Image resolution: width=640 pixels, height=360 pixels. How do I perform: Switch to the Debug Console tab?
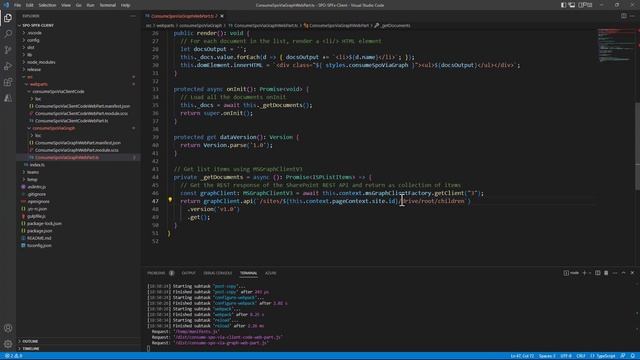tap(218, 273)
